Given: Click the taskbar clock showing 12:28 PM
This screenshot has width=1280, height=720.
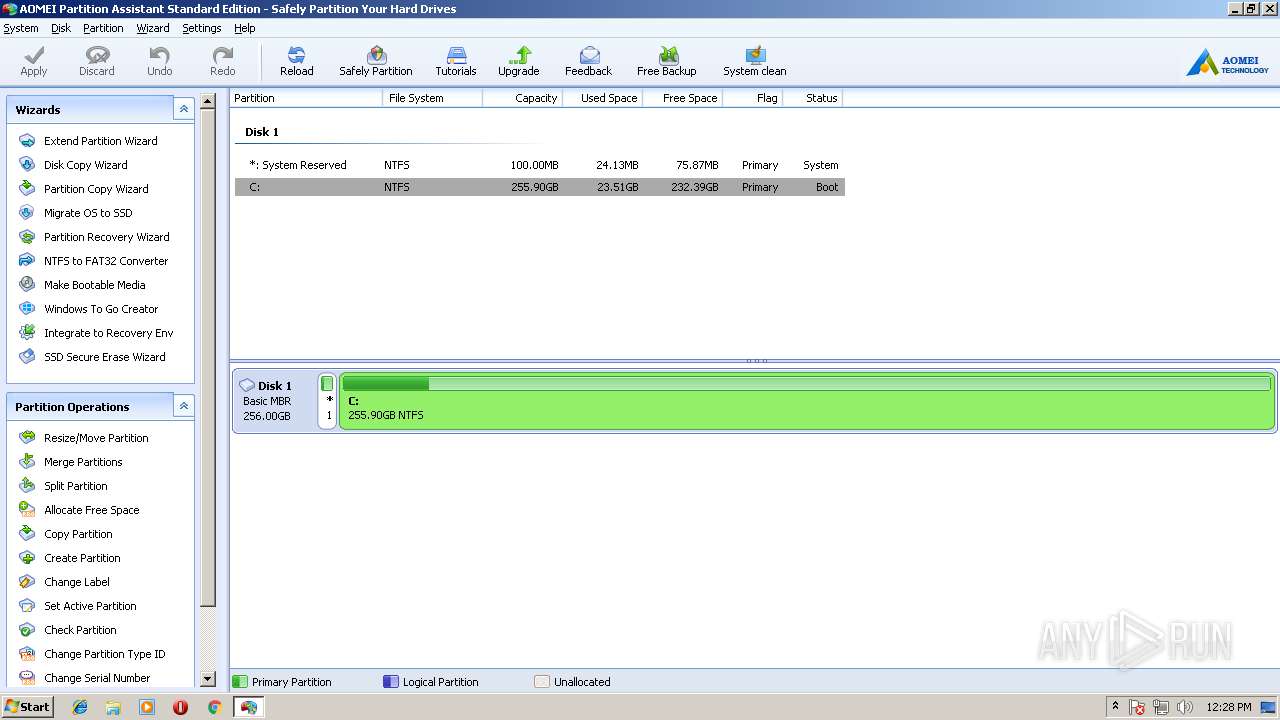Looking at the screenshot, I should [1229, 707].
